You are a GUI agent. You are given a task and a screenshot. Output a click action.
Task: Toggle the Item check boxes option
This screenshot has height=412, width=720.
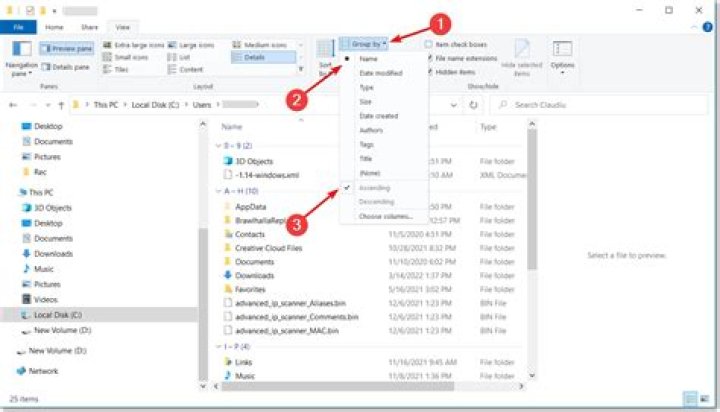pyautogui.click(x=429, y=45)
